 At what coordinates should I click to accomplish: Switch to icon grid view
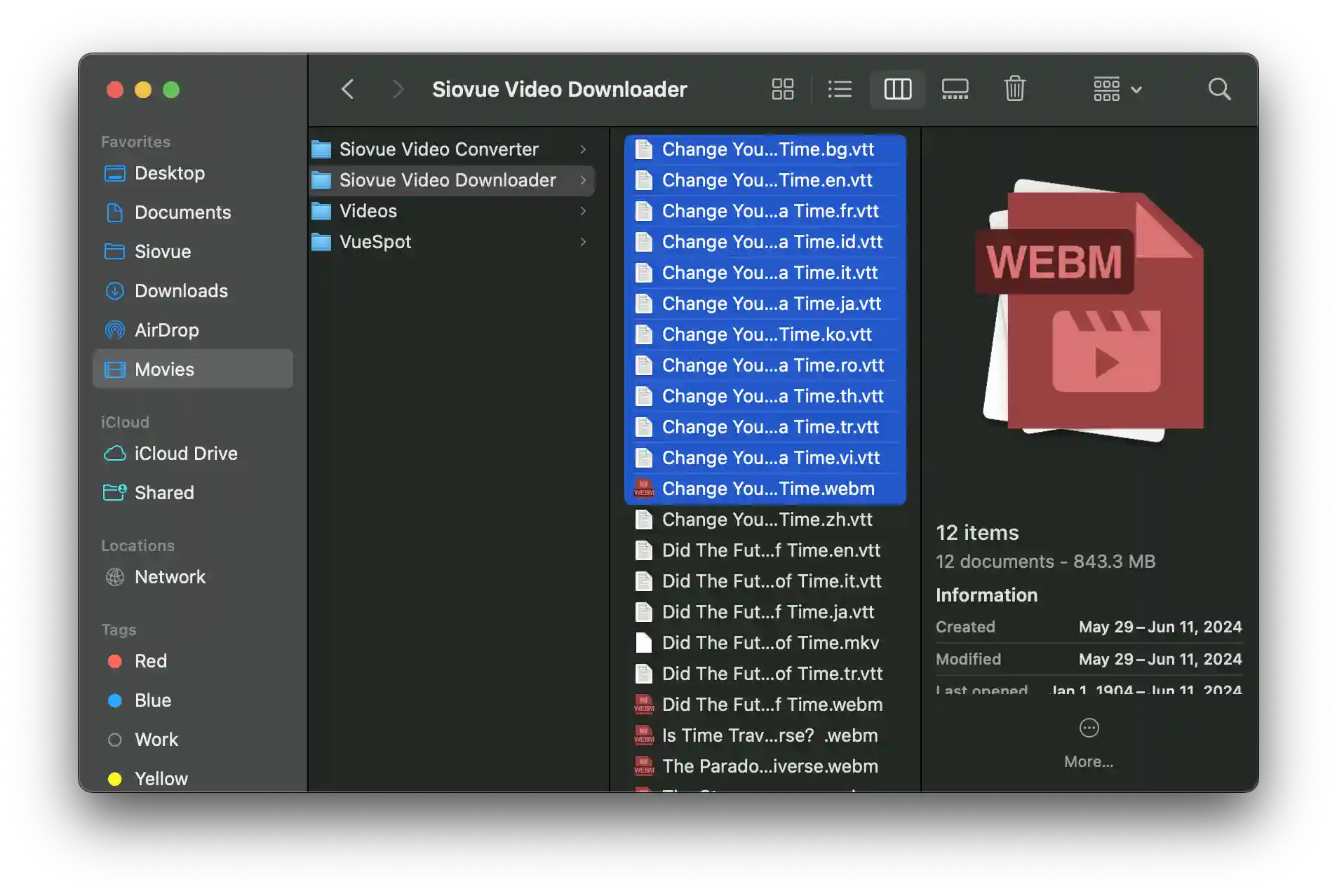click(x=782, y=89)
